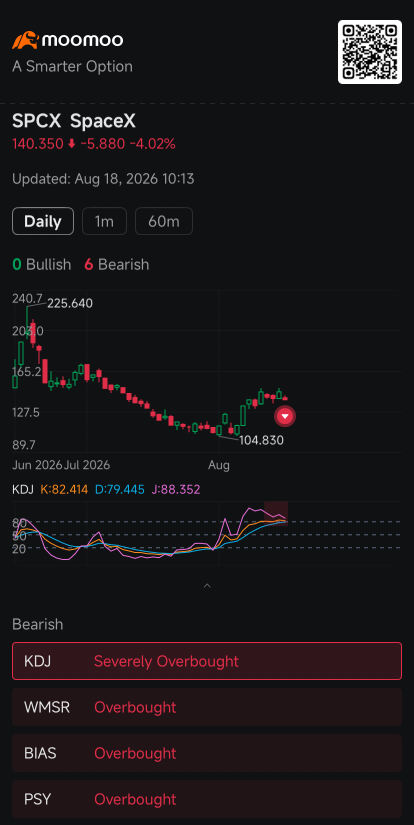
Task: Click the Updated: Aug 18, 2026 timestamp
Action: tap(103, 179)
